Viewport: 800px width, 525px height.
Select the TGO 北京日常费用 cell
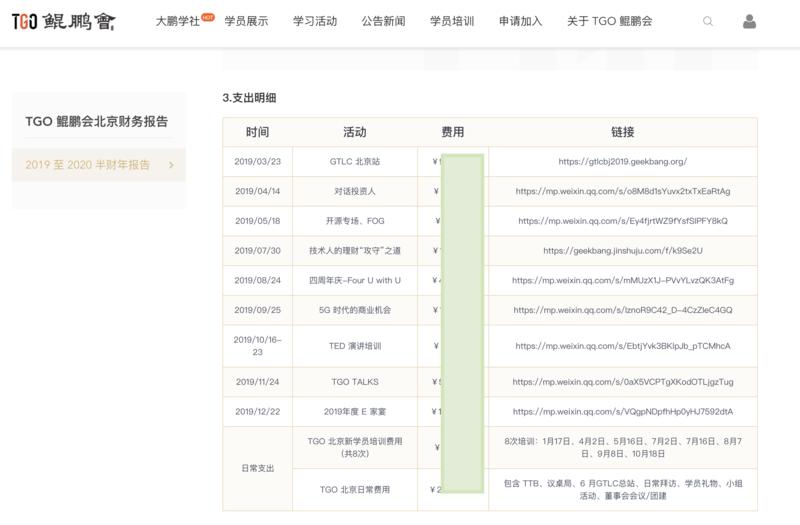[355, 489]
